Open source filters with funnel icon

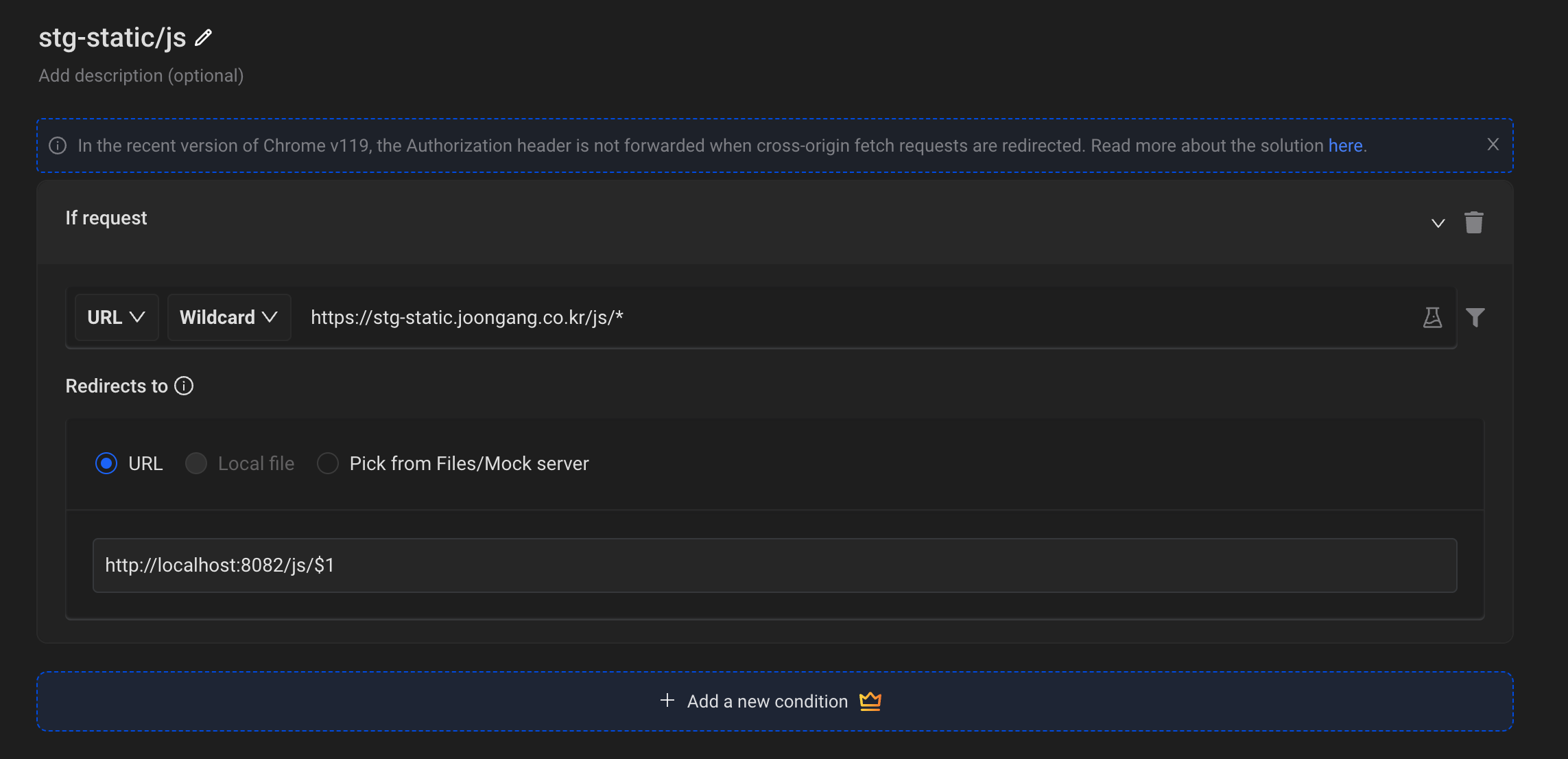(1475, 317)
